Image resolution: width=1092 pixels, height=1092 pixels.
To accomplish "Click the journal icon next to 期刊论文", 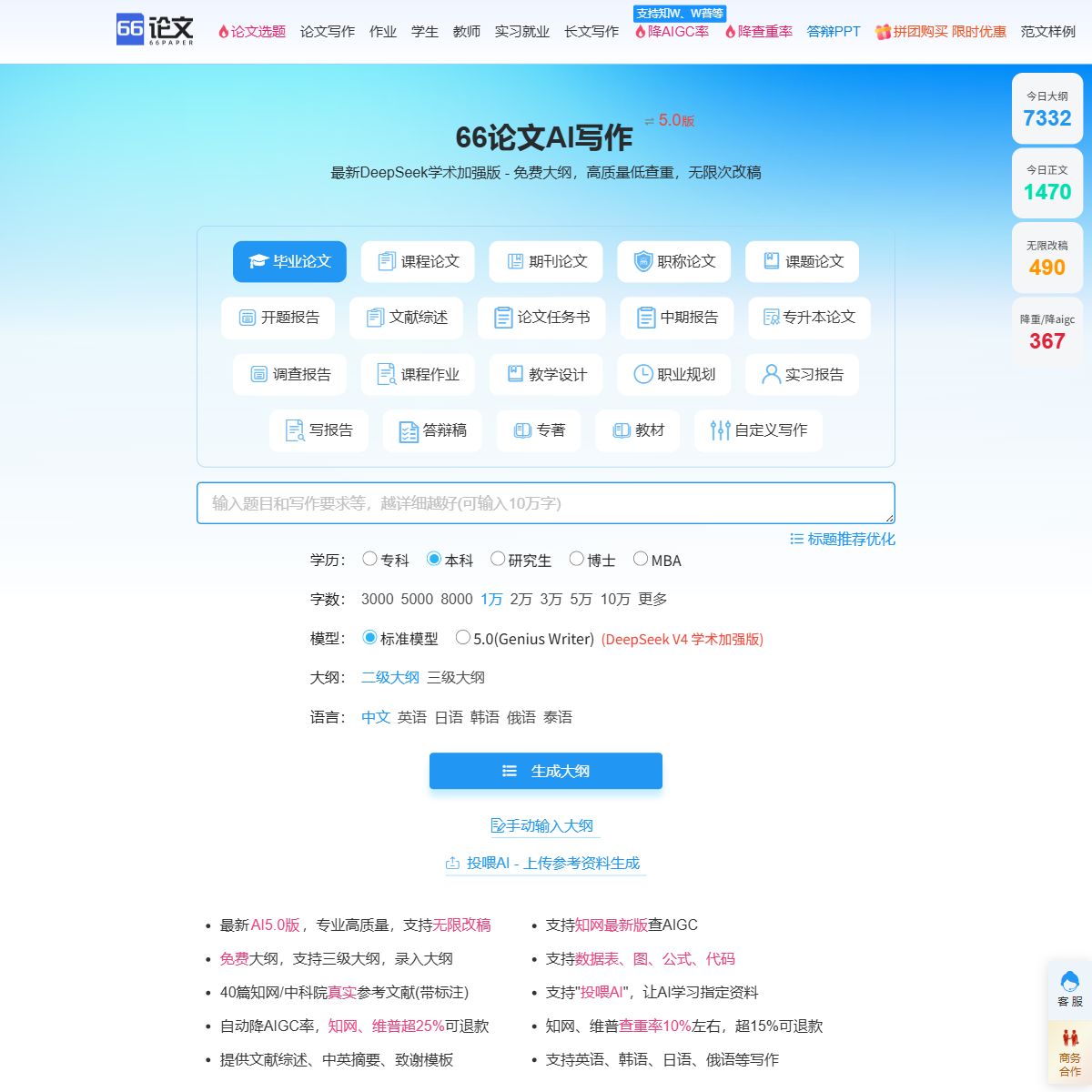I will click(514, 261).
